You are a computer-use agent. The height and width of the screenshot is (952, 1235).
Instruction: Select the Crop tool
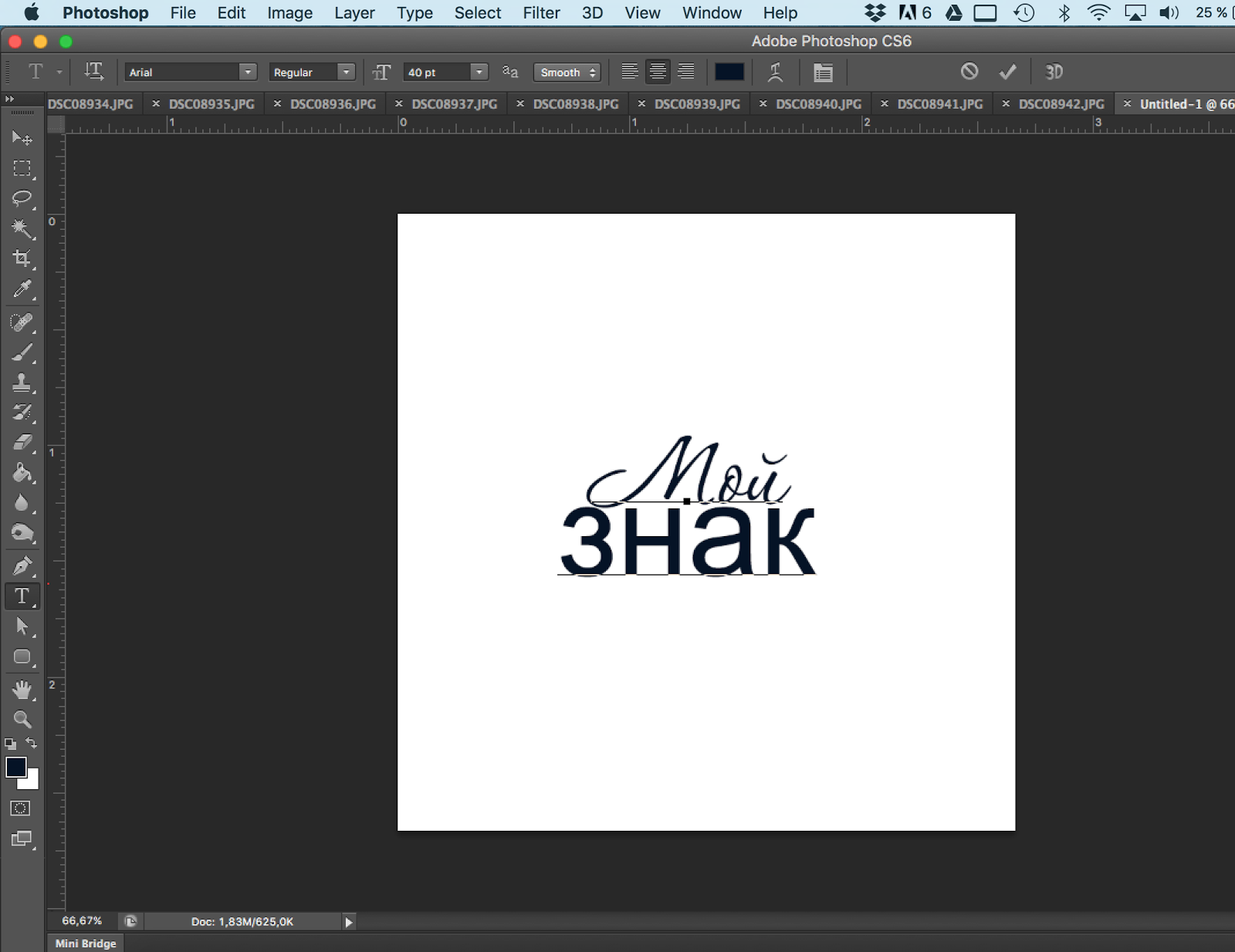(22, 258)
